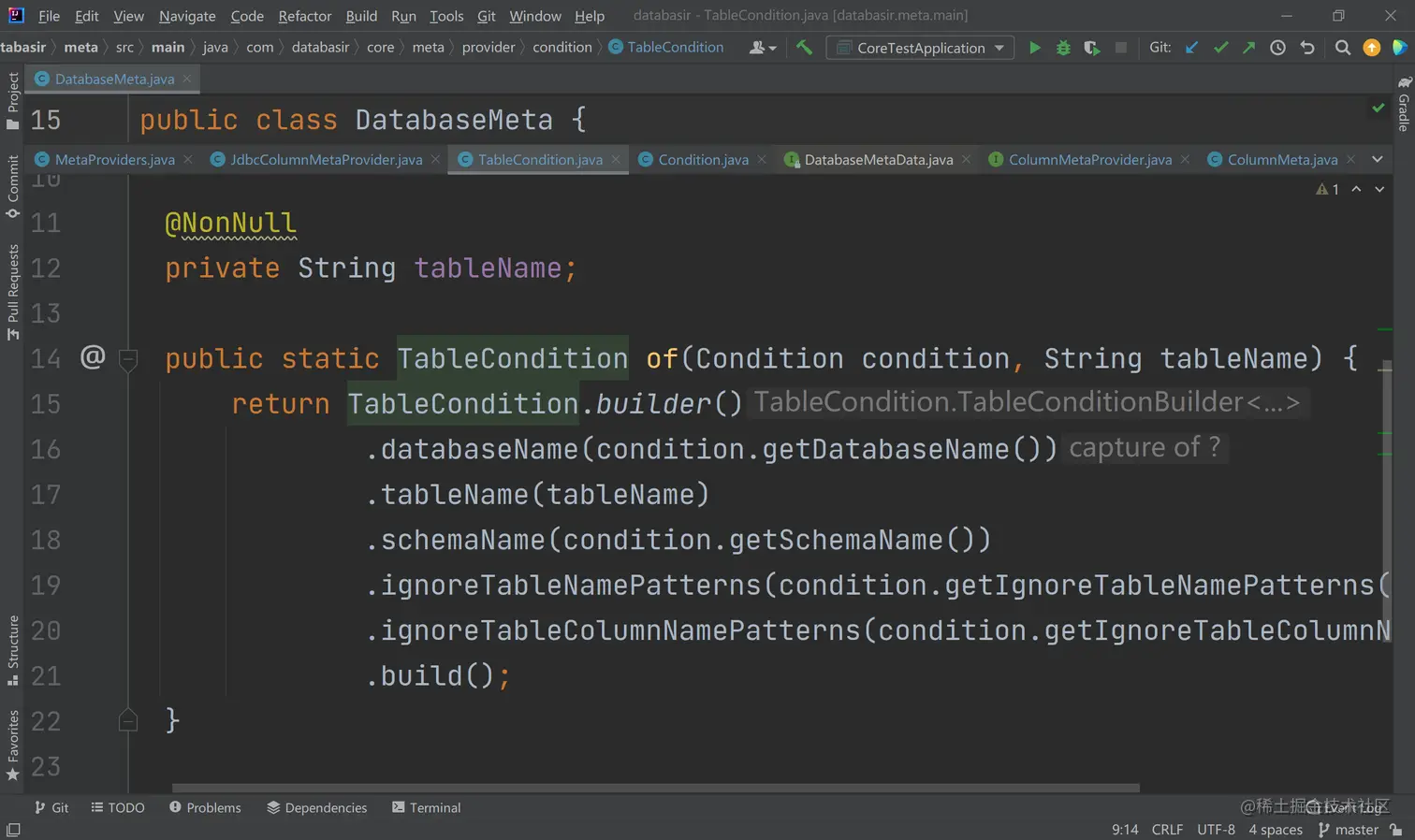Toggle tool window bars icon at bottom-left corner
The height and width of the screenshot is (840, 1415).
tap(13, 830)
